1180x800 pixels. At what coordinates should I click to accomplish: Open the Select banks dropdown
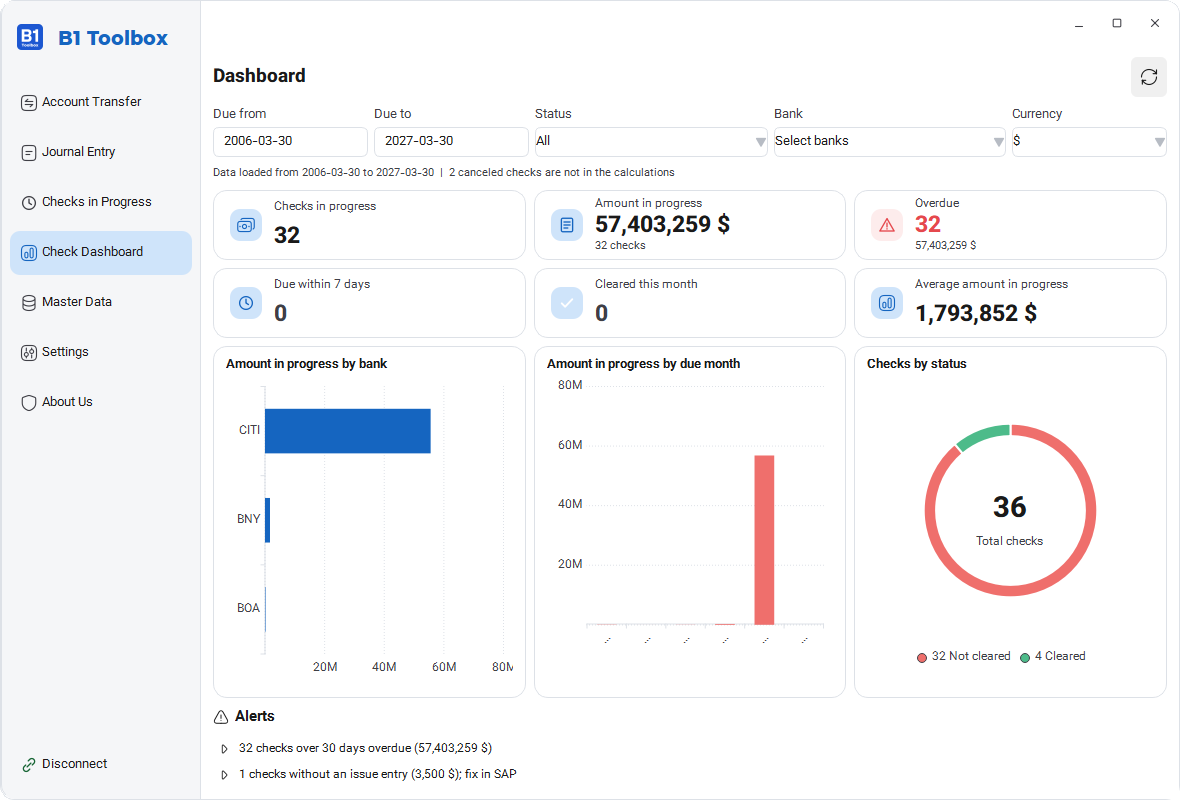890,141
